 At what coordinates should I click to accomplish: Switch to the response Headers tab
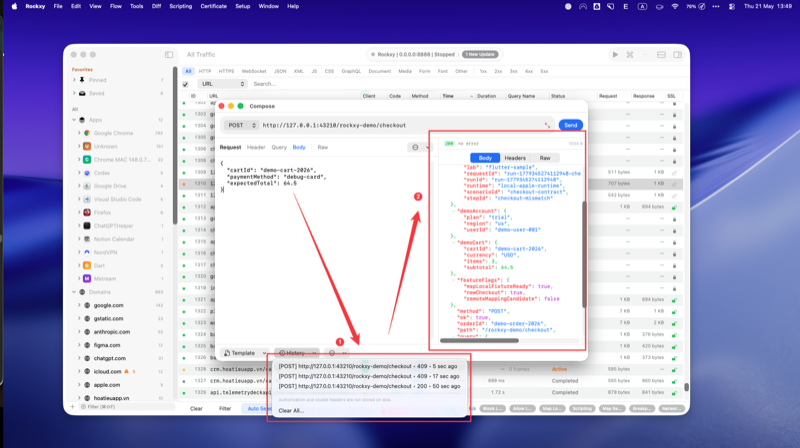click(x=515, y=158)
